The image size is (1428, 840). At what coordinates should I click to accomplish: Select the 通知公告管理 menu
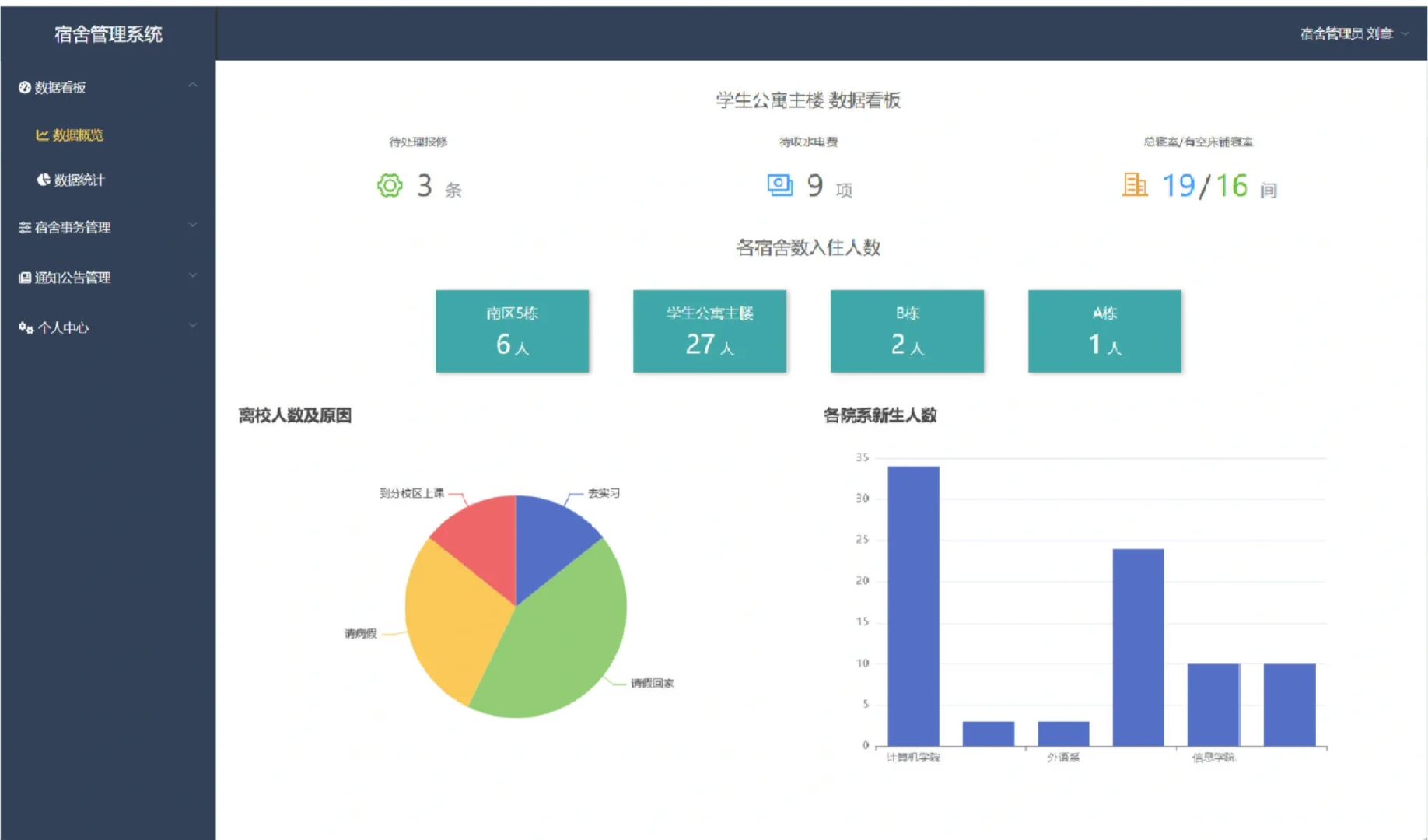[x=108, y=278]
